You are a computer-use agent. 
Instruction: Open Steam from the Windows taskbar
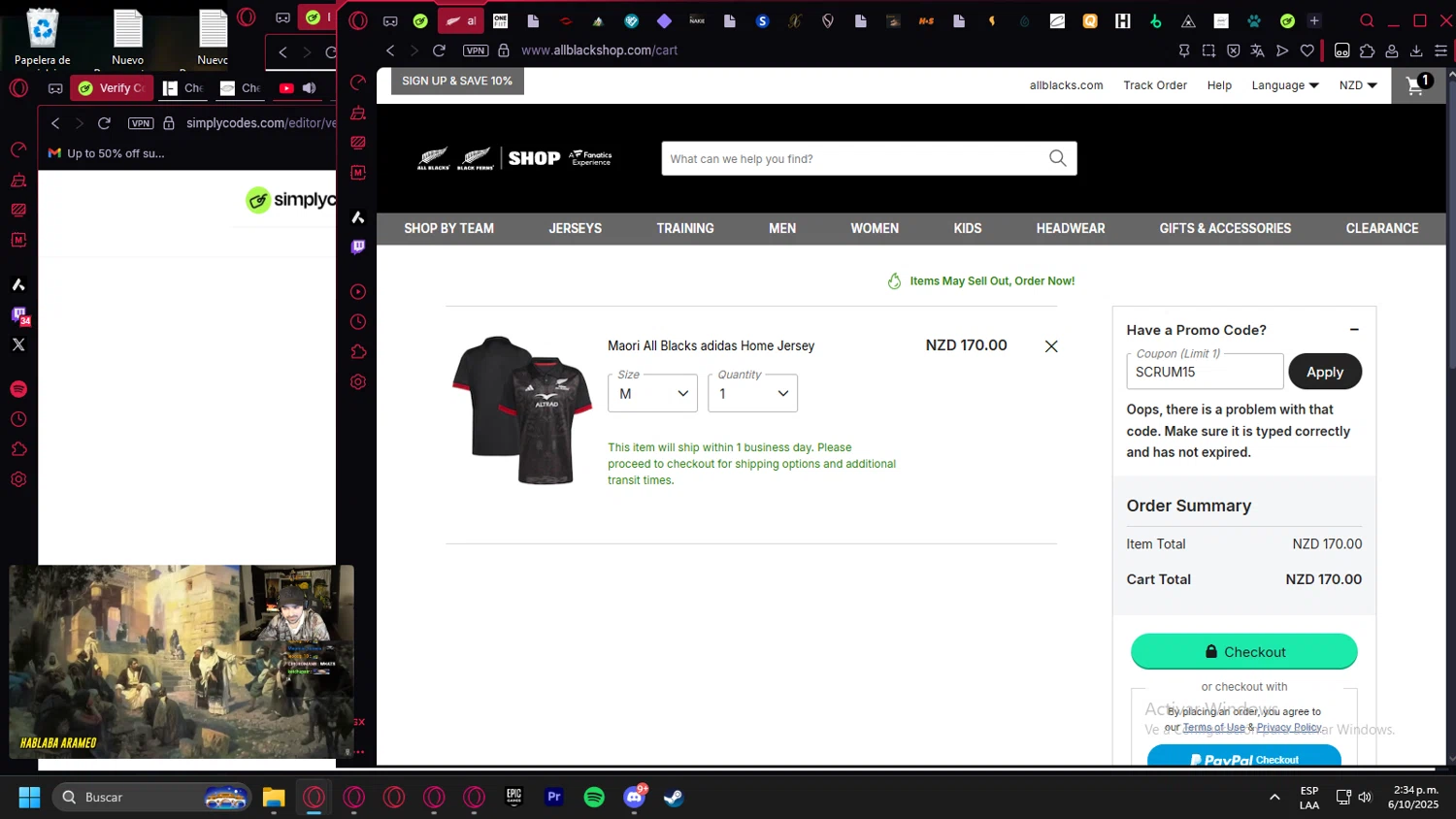pos(674,798)
